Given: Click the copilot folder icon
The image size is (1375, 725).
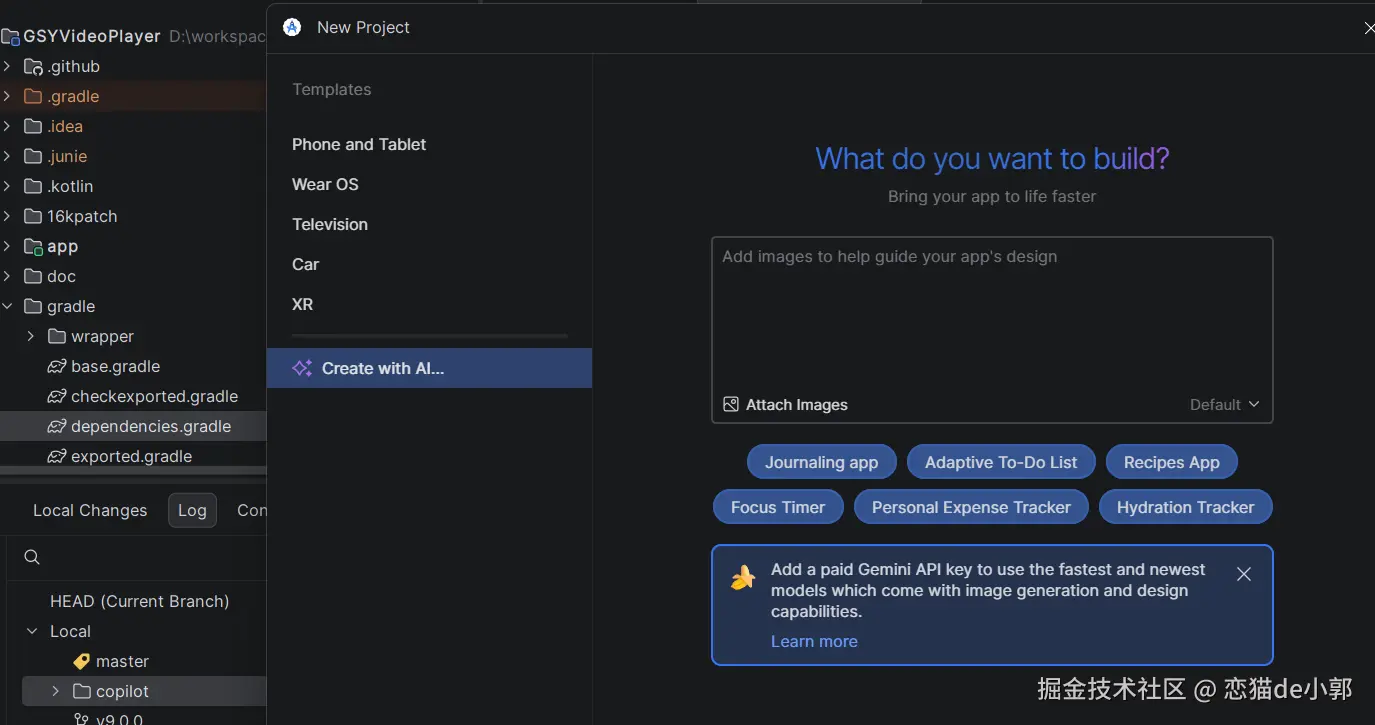Looking at the screenshot, I should (82, 691).
